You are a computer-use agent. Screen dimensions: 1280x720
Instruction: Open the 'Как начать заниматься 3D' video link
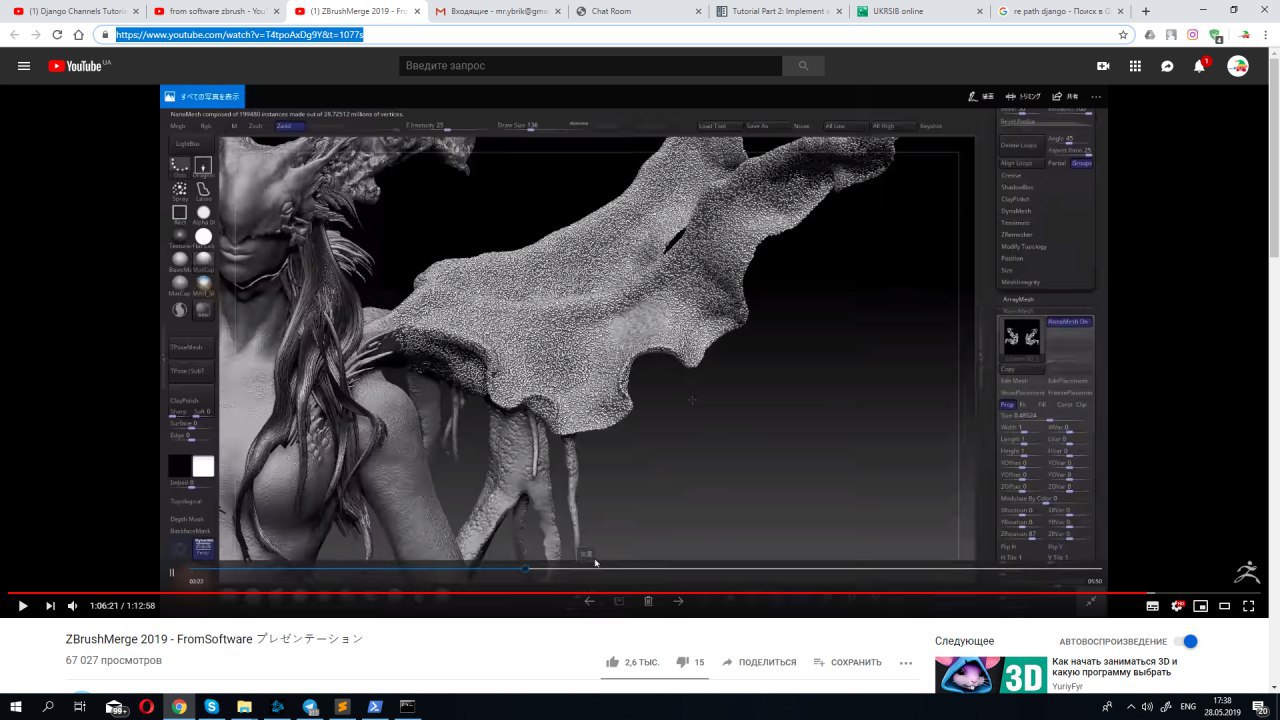point(1115,667)
